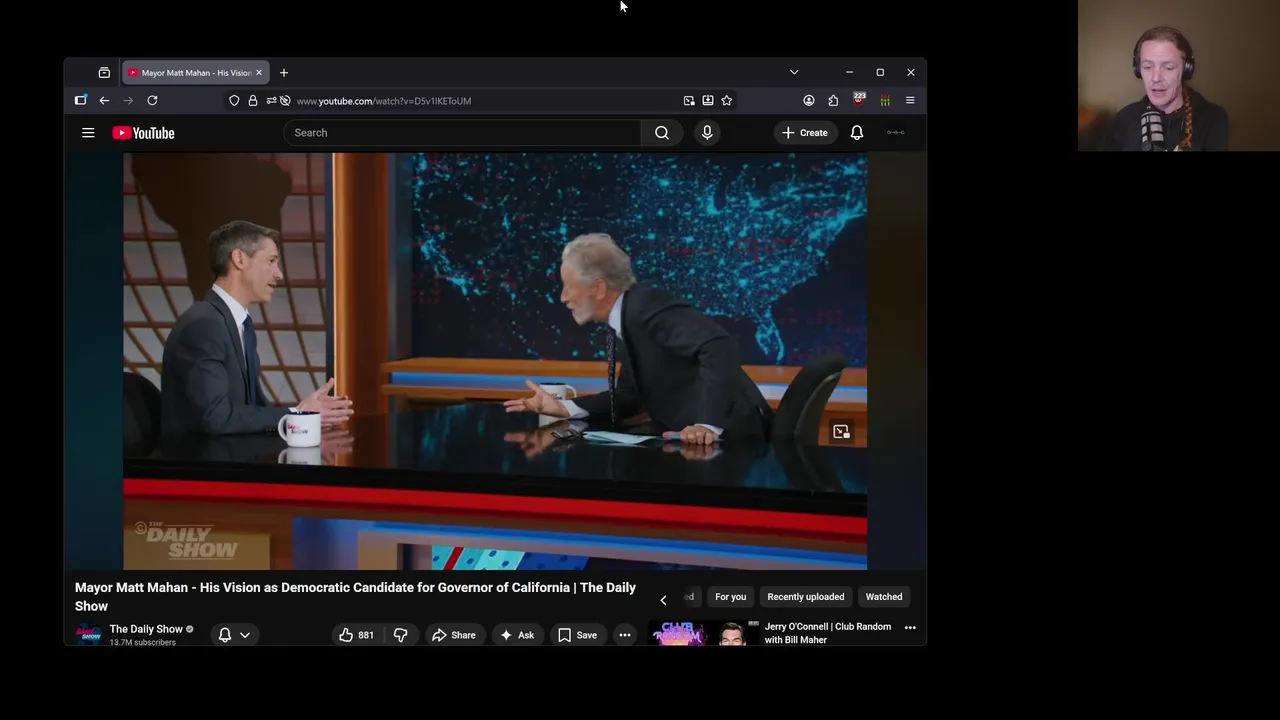1280x720 pixels.
Task: Click the search magnifier button
Action: (662, 133)
